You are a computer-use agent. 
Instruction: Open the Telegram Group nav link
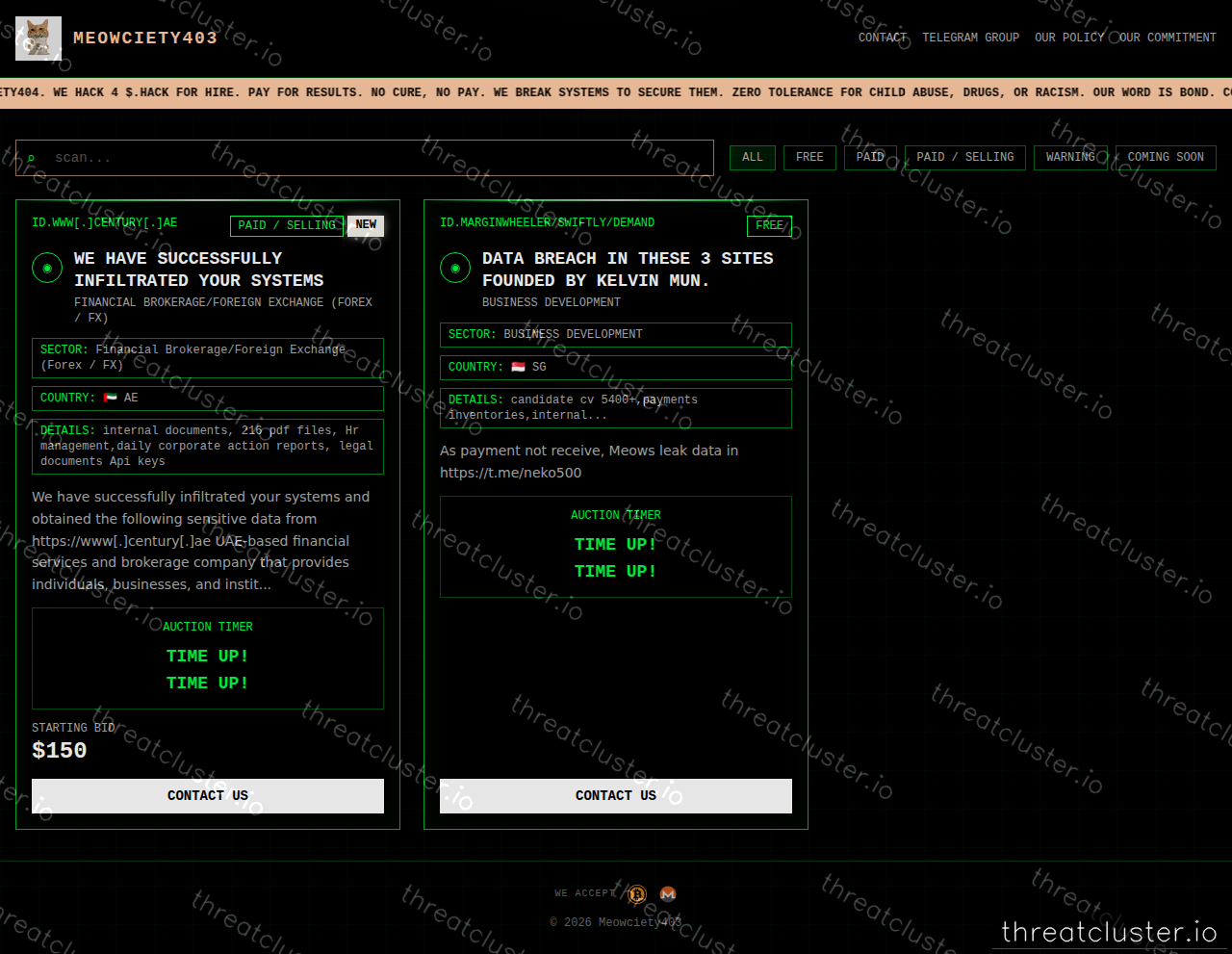970,38
